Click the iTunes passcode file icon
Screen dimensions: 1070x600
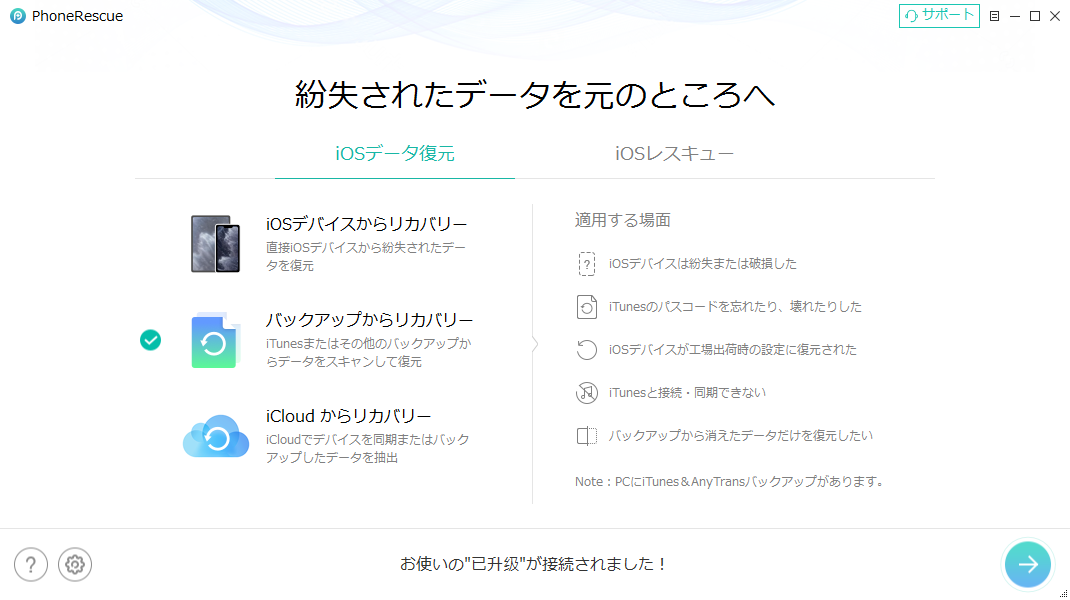coord(586,306)
